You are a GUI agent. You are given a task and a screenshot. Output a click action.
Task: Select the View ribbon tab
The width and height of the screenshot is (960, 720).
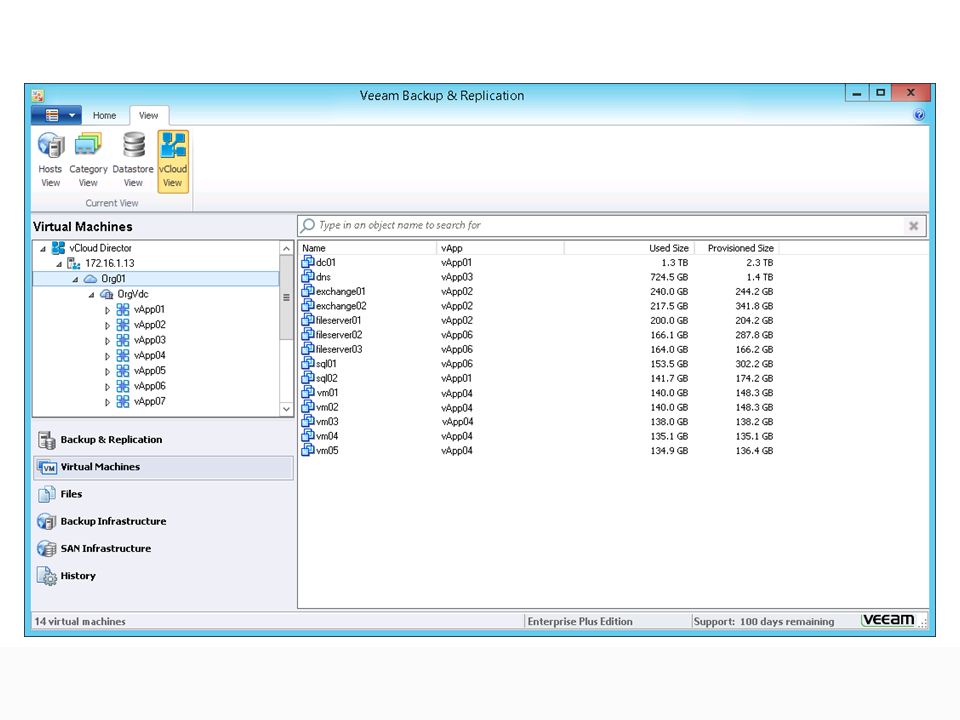click(x=148, y=115)
